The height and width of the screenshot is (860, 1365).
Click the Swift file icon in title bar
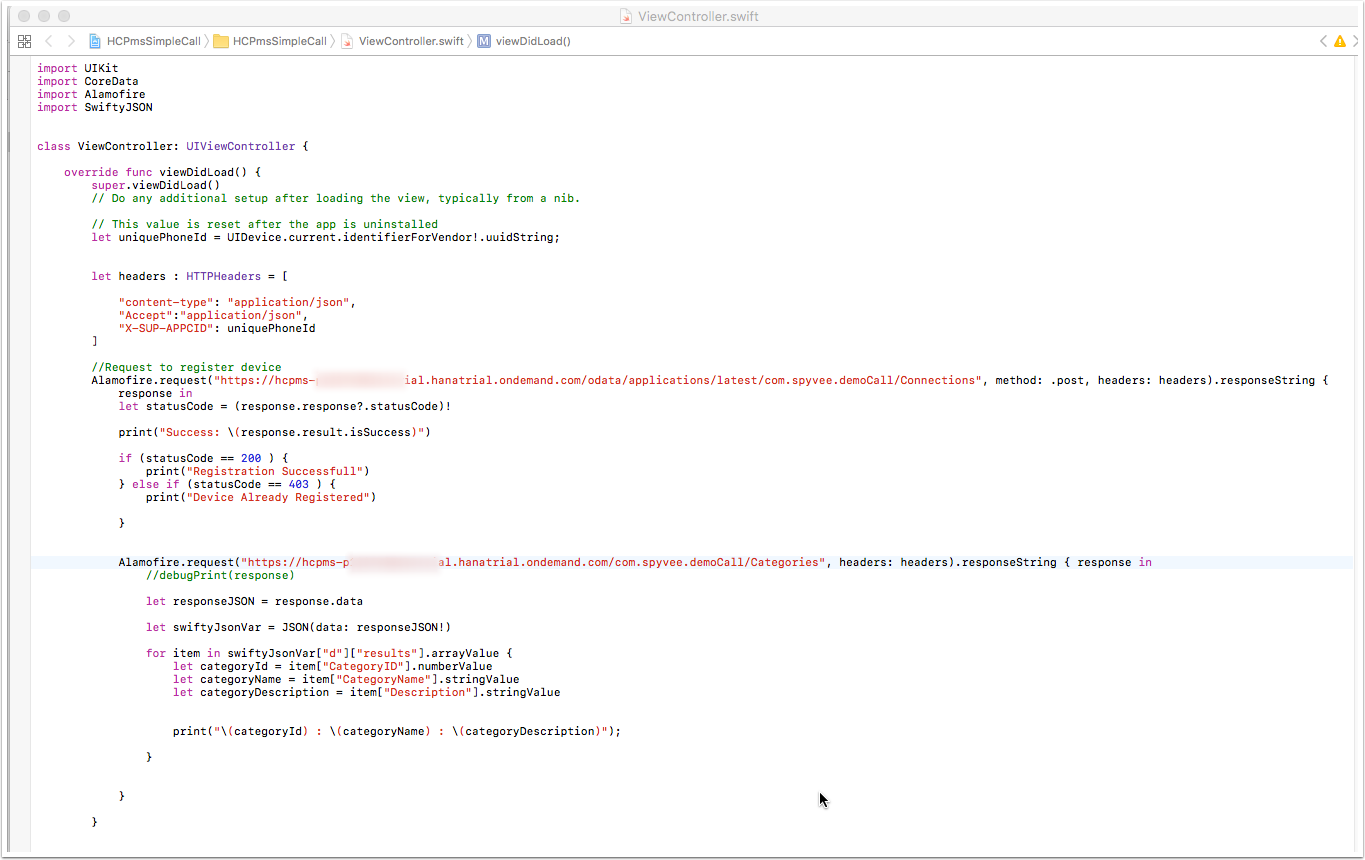(626, 16)
